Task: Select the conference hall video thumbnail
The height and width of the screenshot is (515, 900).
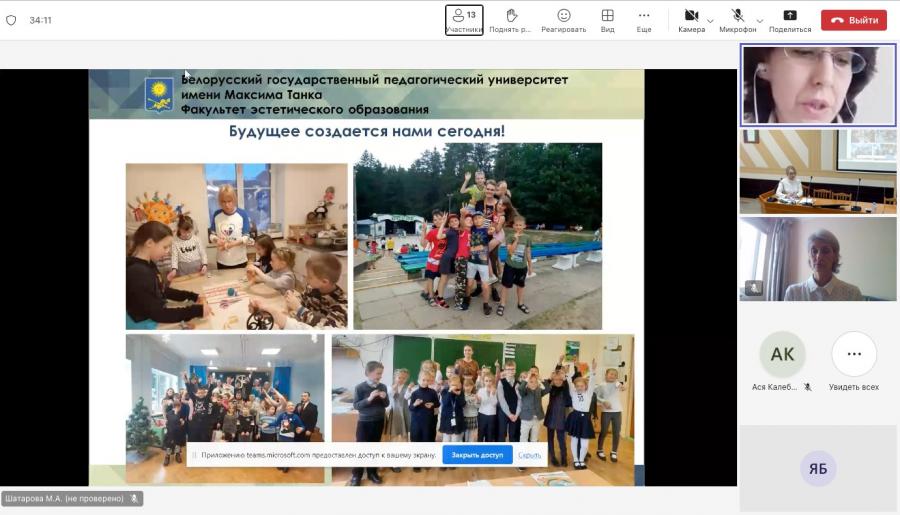Action: [818, 172]
